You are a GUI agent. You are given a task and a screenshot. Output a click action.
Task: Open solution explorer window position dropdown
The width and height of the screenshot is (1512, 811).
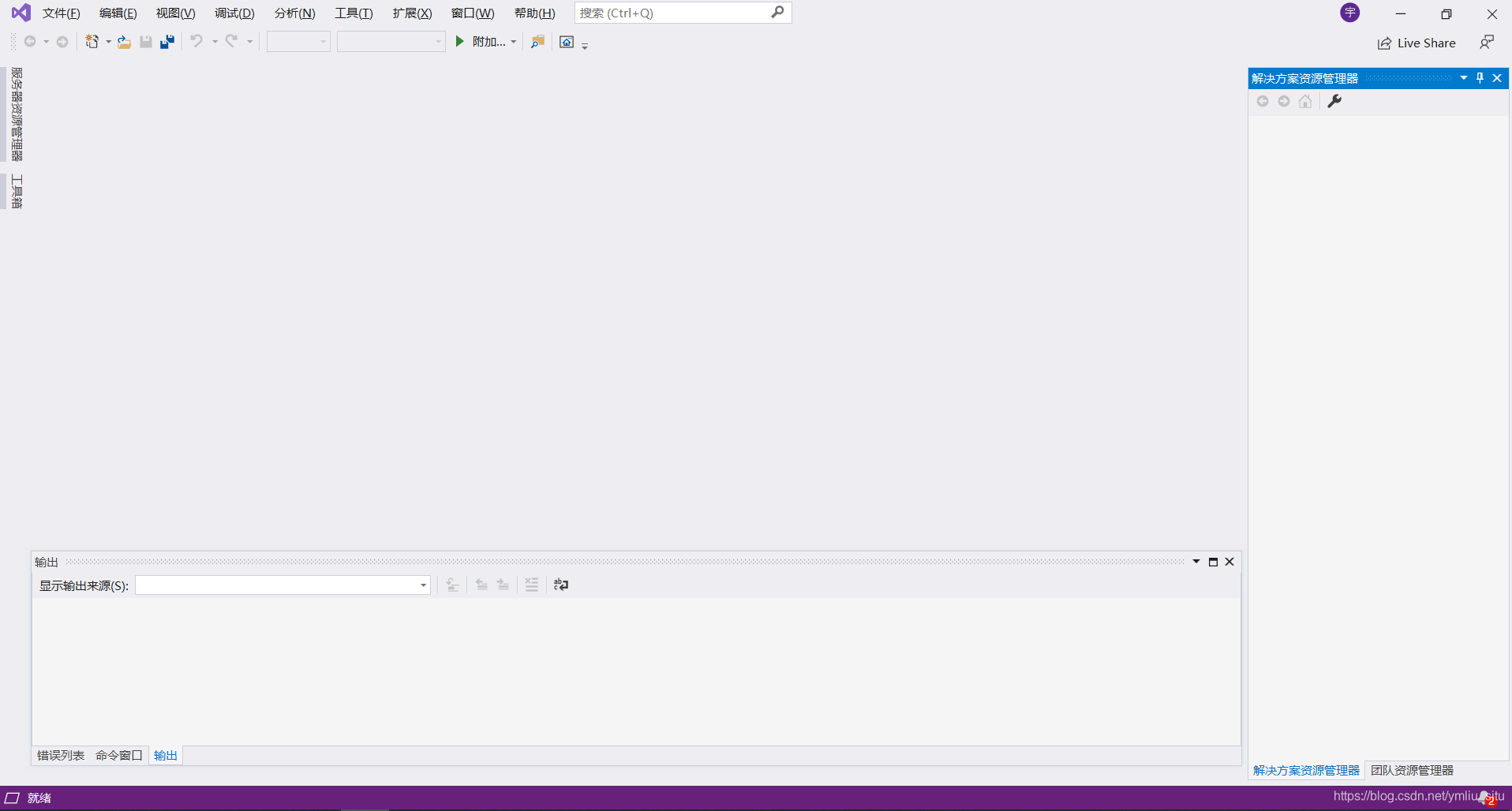click(x=1464, y=77)
